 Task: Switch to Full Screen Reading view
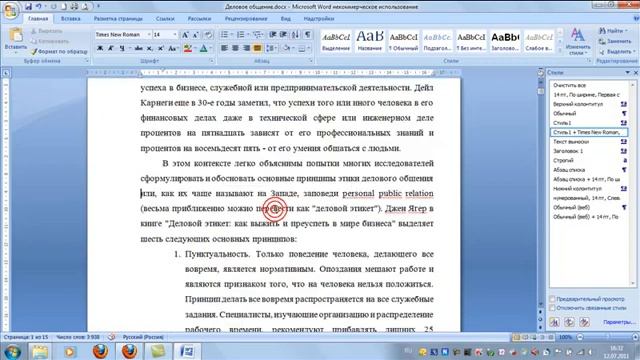point(525,337)
